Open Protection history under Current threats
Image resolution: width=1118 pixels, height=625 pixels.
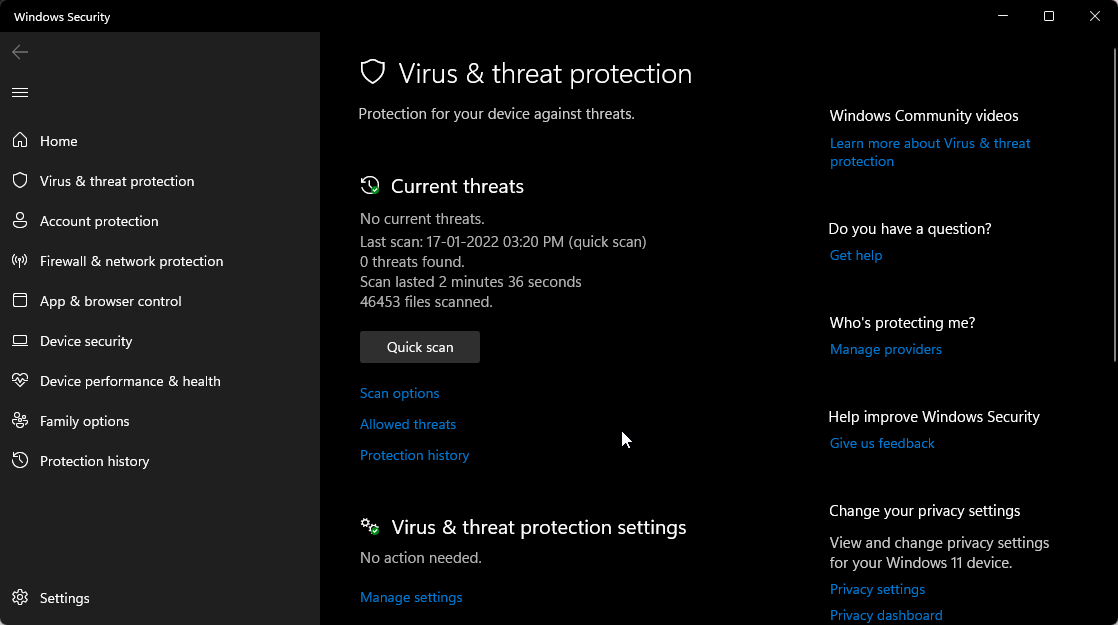[x=414, y=455]
